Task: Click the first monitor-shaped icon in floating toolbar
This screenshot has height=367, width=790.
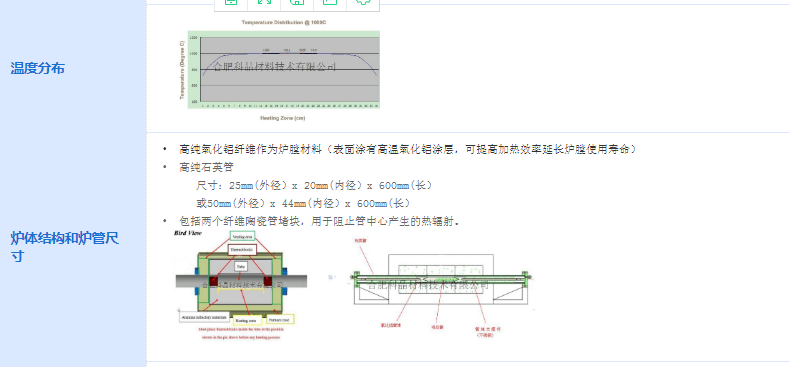Action: [231, 2]
